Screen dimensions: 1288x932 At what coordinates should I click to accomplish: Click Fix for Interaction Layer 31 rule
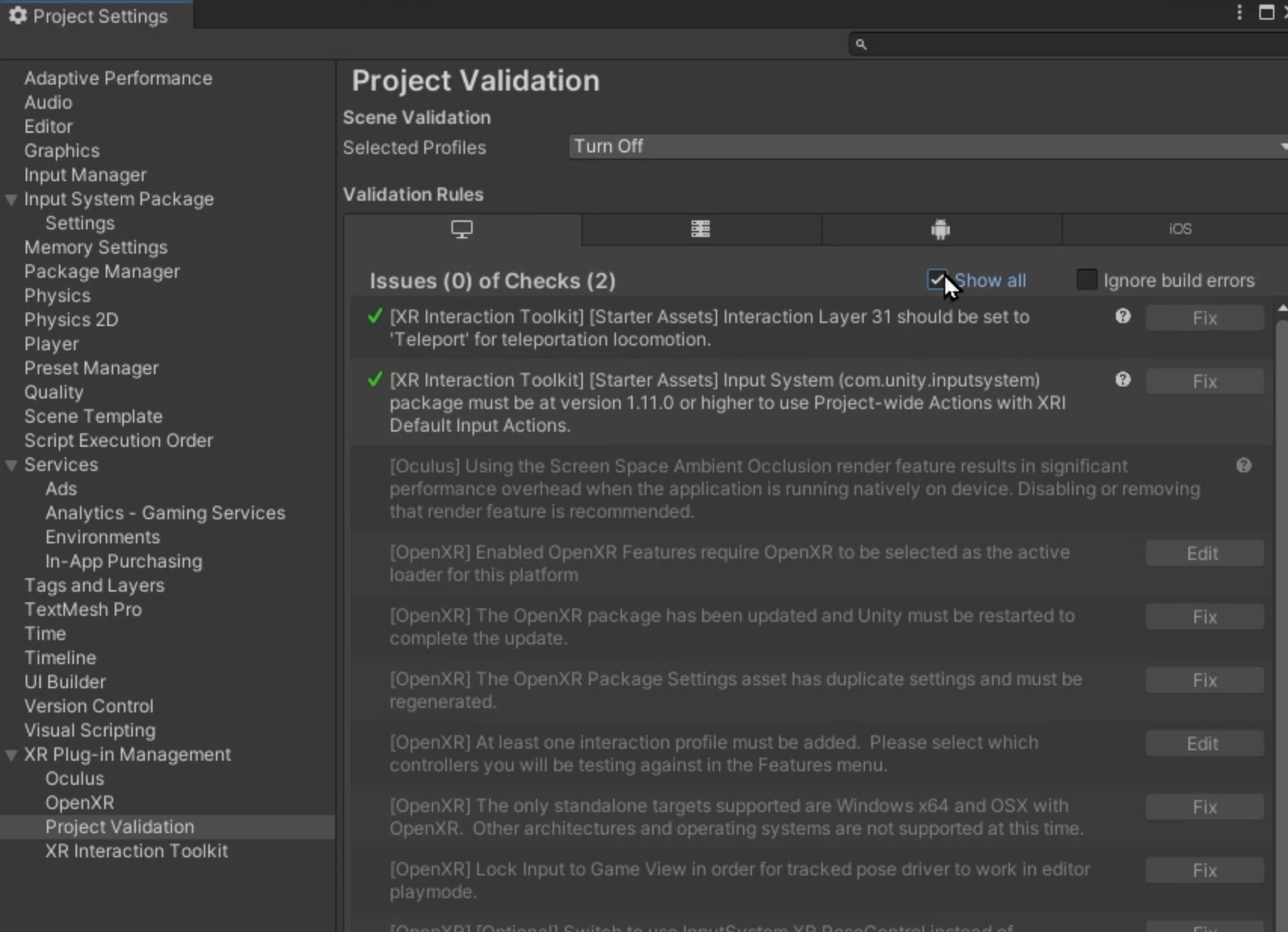(1204, 318)
